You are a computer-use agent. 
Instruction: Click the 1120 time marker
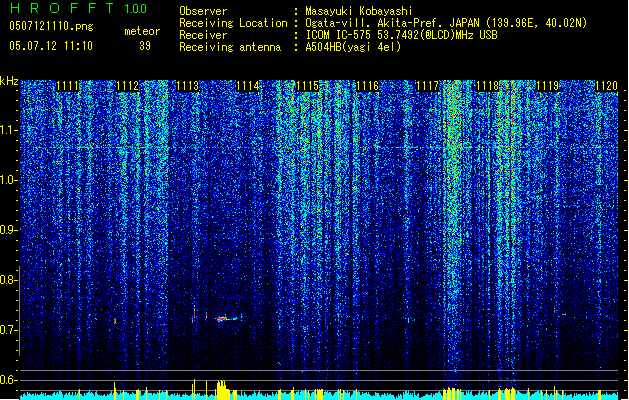pos(607,86)
